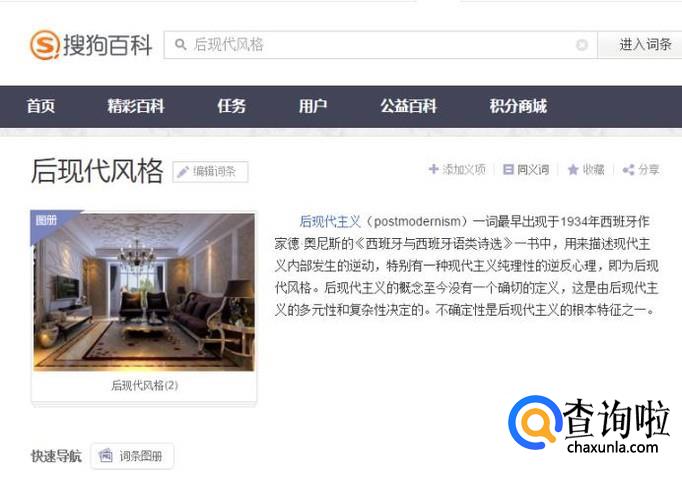
Task: Click the pencil icon in 编辑词条
Action: click(183, 172)
